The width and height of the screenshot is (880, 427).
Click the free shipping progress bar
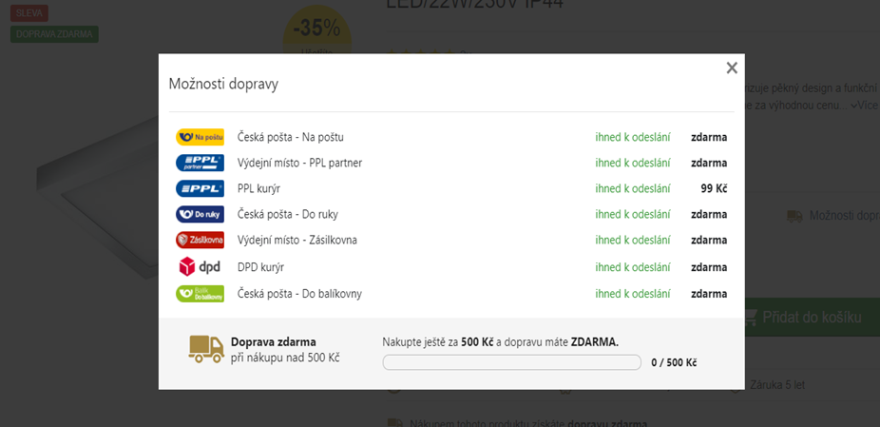[x=511, y=362]
